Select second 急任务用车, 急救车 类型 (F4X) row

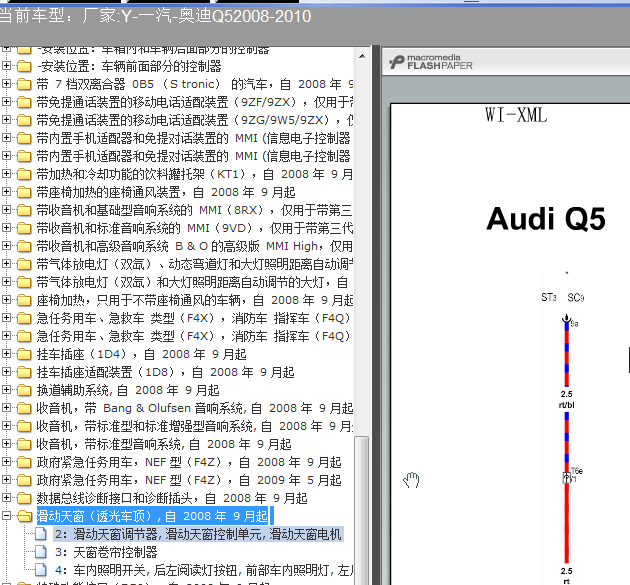click(x=194, y=336)
